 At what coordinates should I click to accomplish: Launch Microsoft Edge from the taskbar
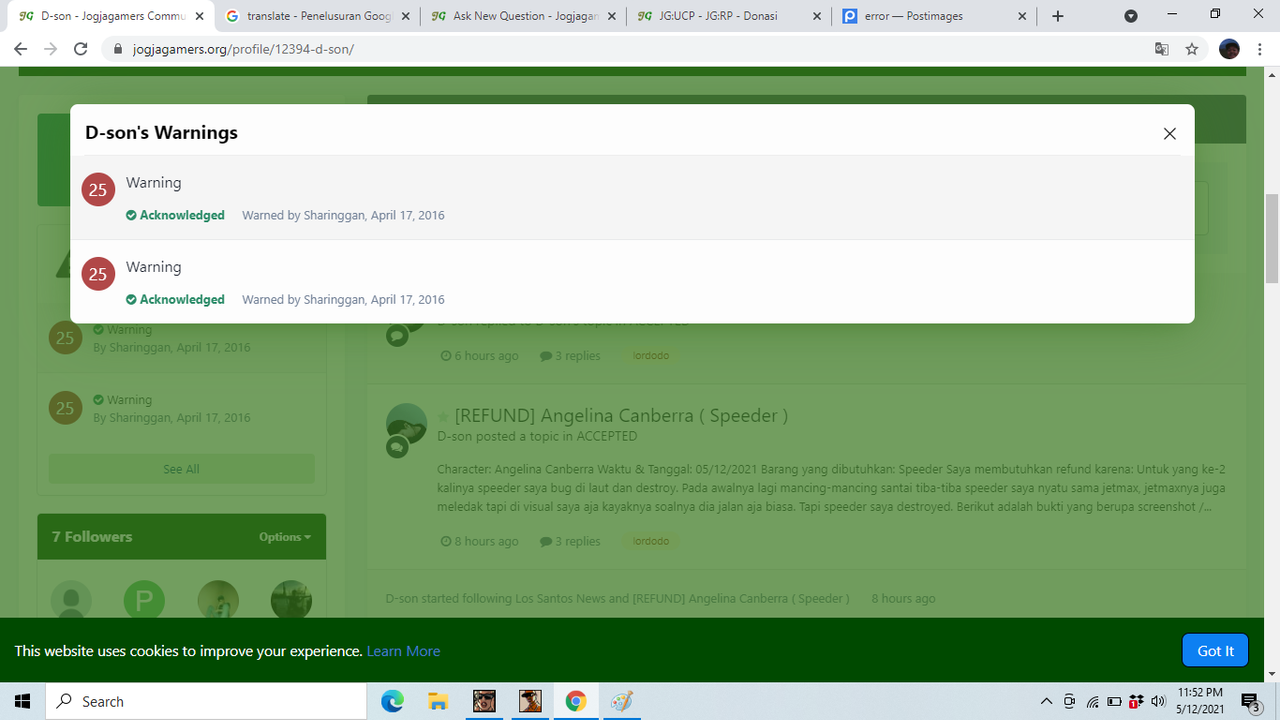coord(392,701)
